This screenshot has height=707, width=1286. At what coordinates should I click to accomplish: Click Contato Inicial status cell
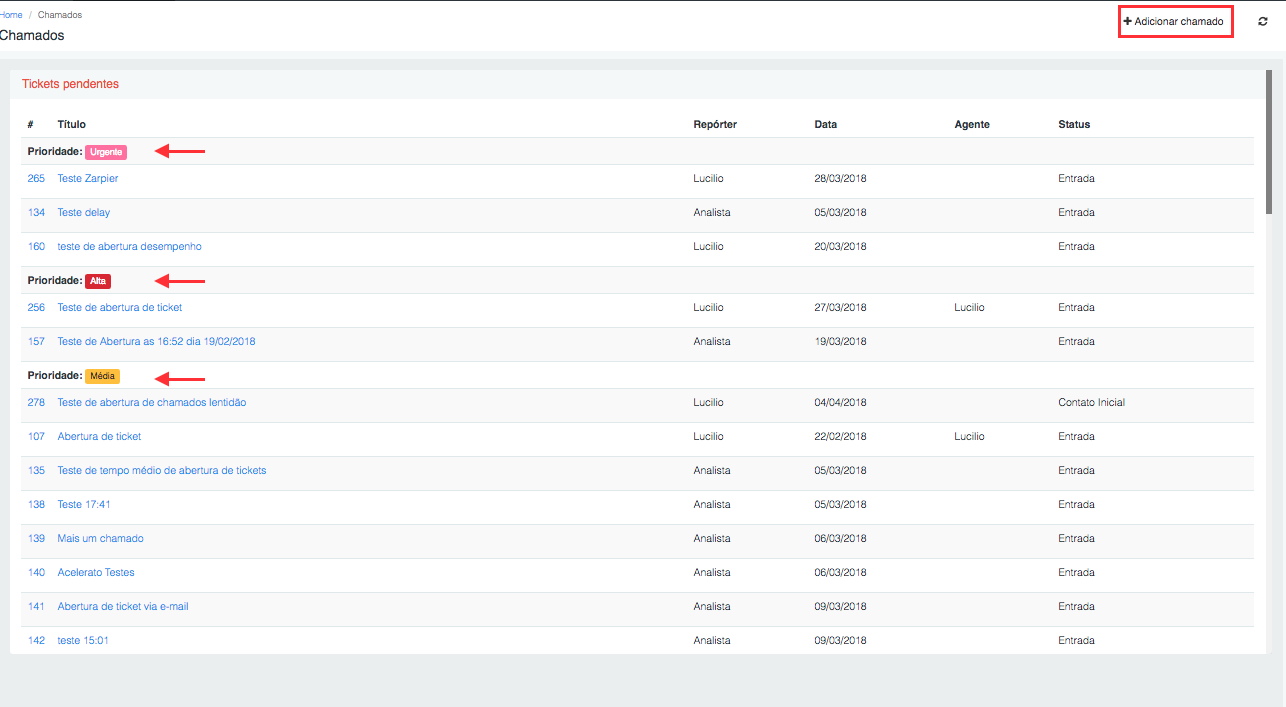1091,402
